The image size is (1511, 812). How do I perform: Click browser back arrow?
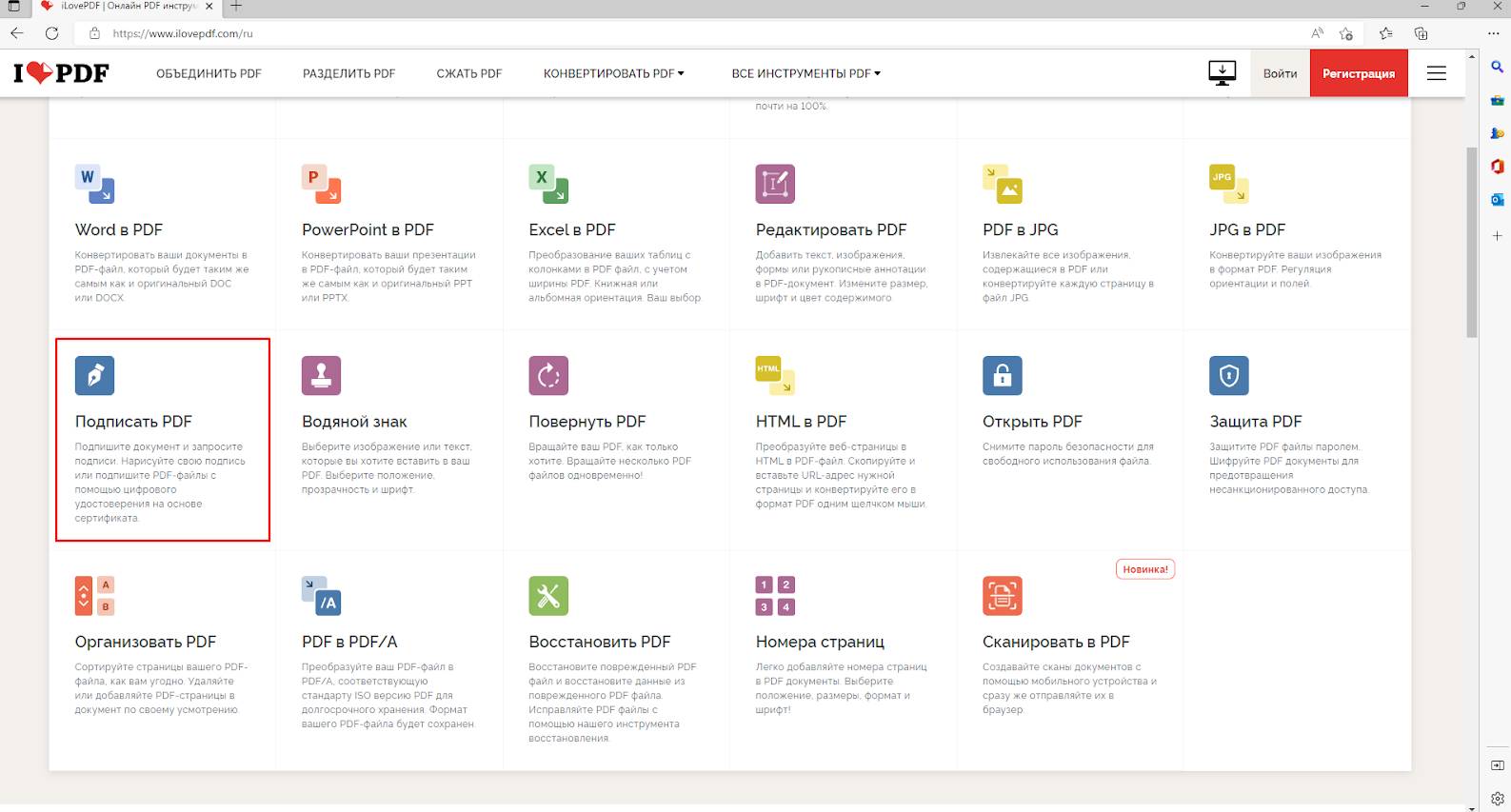pyautogui.click(x=17, y=33)
